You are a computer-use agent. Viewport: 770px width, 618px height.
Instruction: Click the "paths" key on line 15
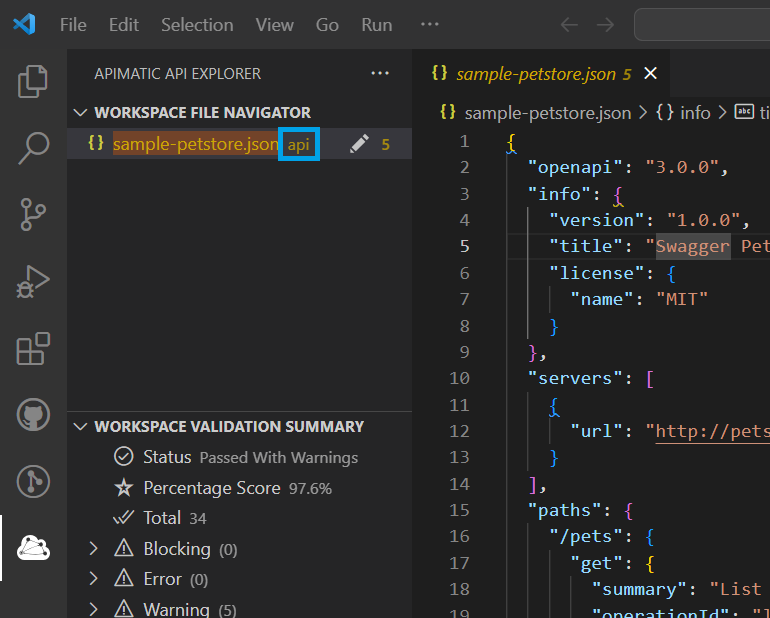pyautogui.click(x=564, y=510)
